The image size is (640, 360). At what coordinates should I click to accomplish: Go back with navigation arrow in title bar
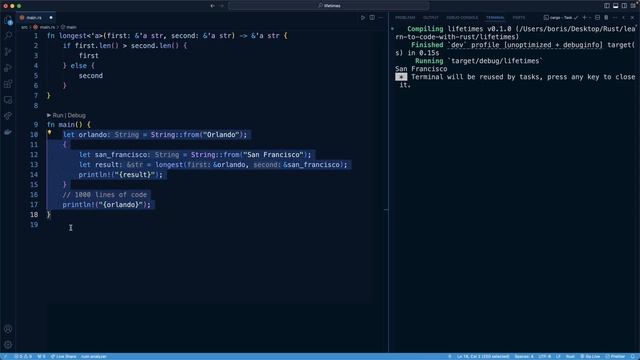(212, 6)
